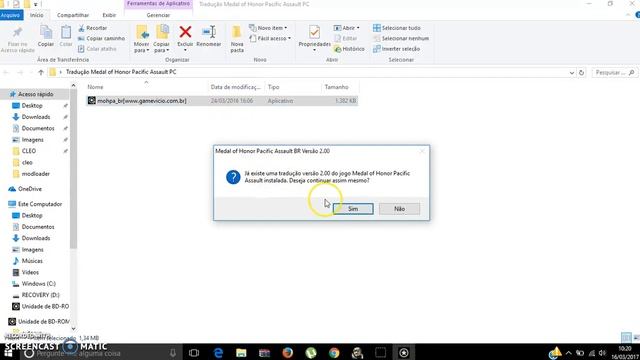
Task: Sort by Data de modificação column
Action: click(x=236, y=87)
